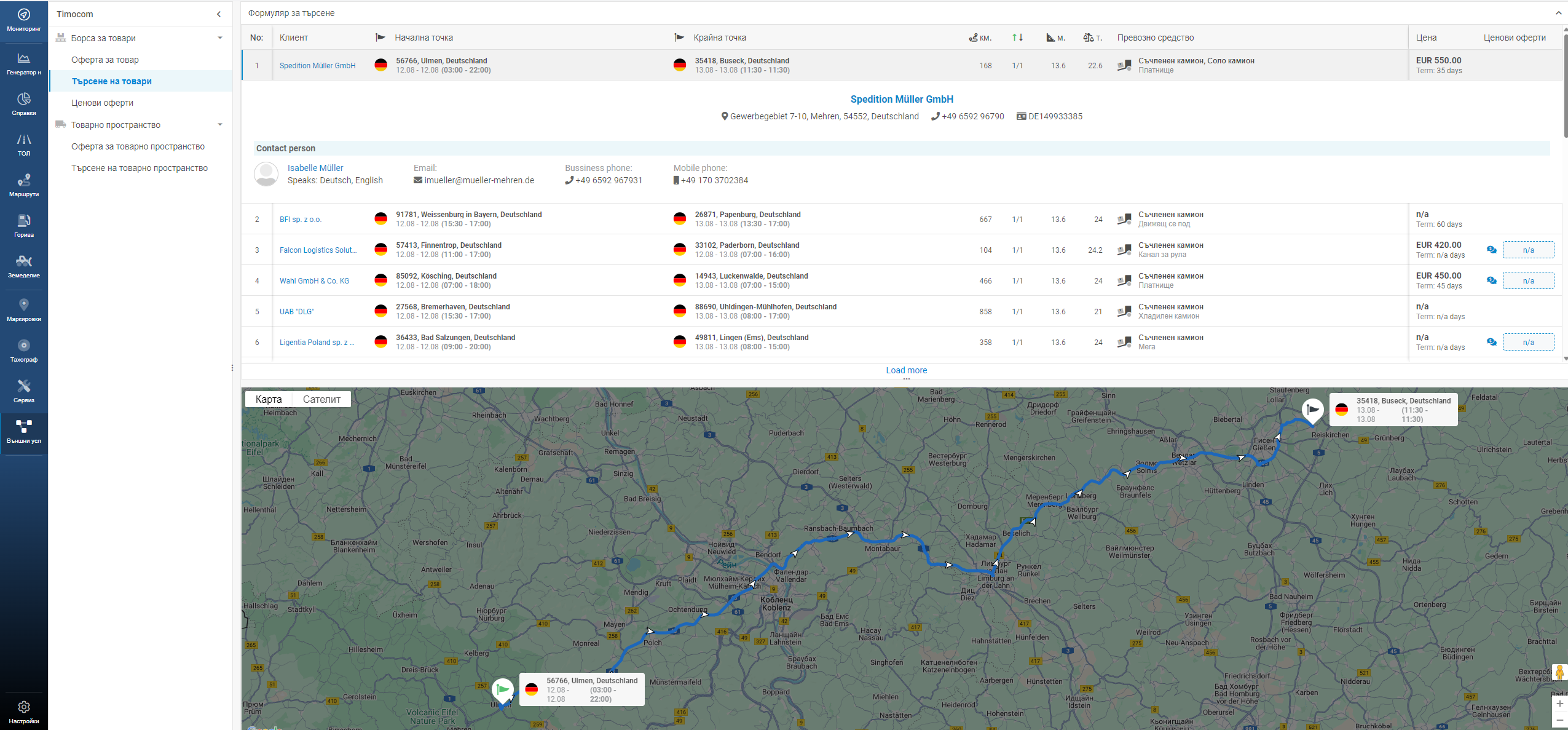Click the Load more link

tap(906, 370)
